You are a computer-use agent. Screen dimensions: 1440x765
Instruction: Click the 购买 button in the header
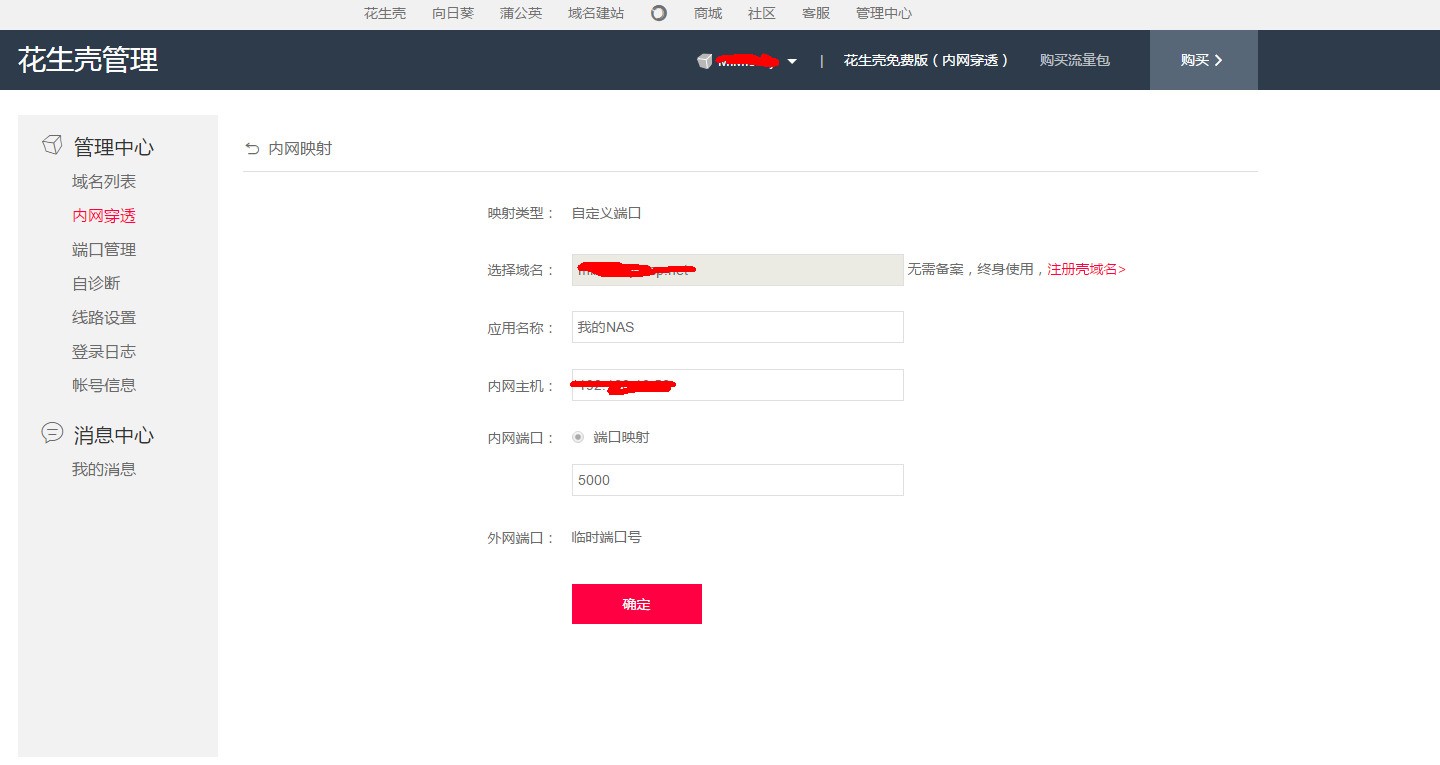coord(1203,59)
